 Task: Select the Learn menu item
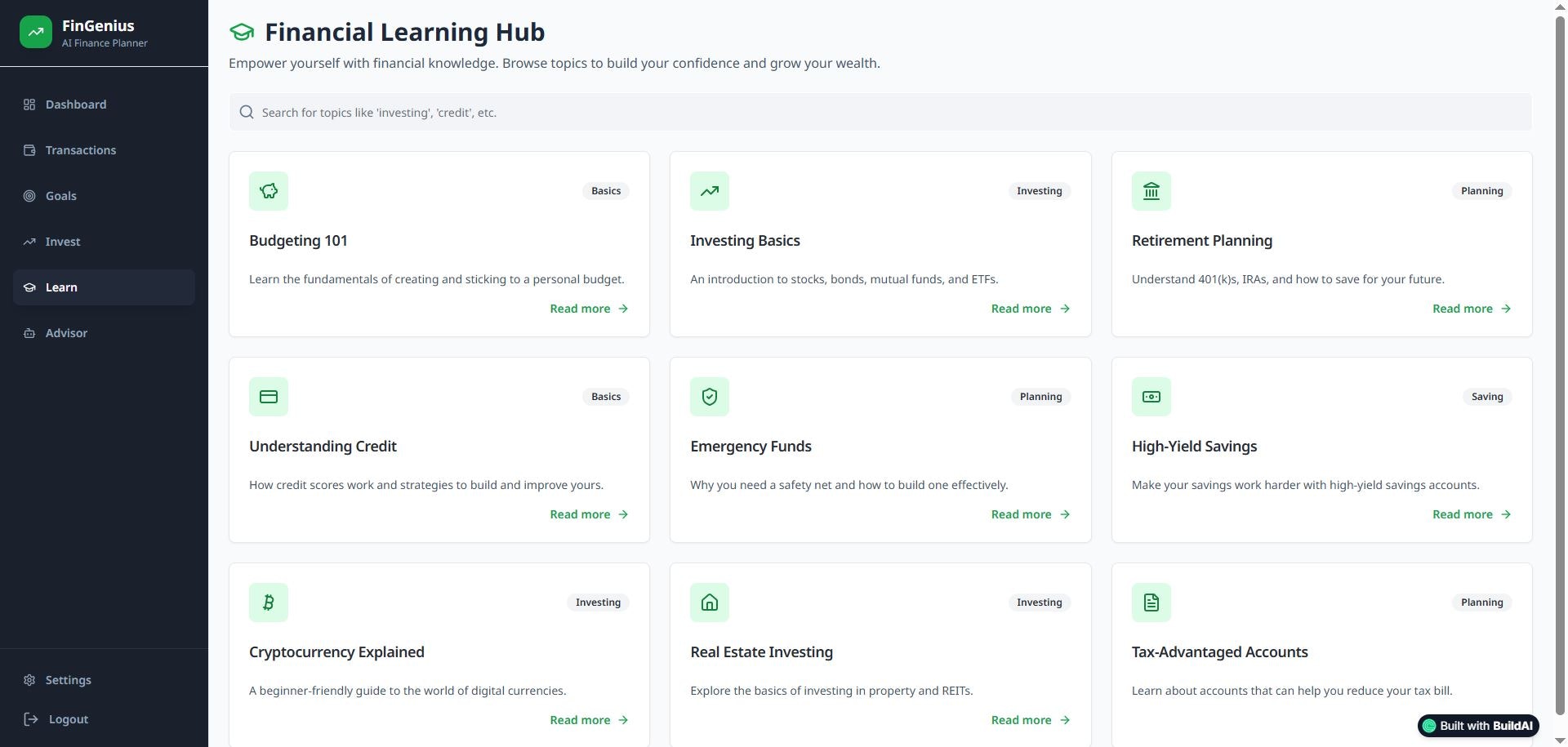click(104, 287)
